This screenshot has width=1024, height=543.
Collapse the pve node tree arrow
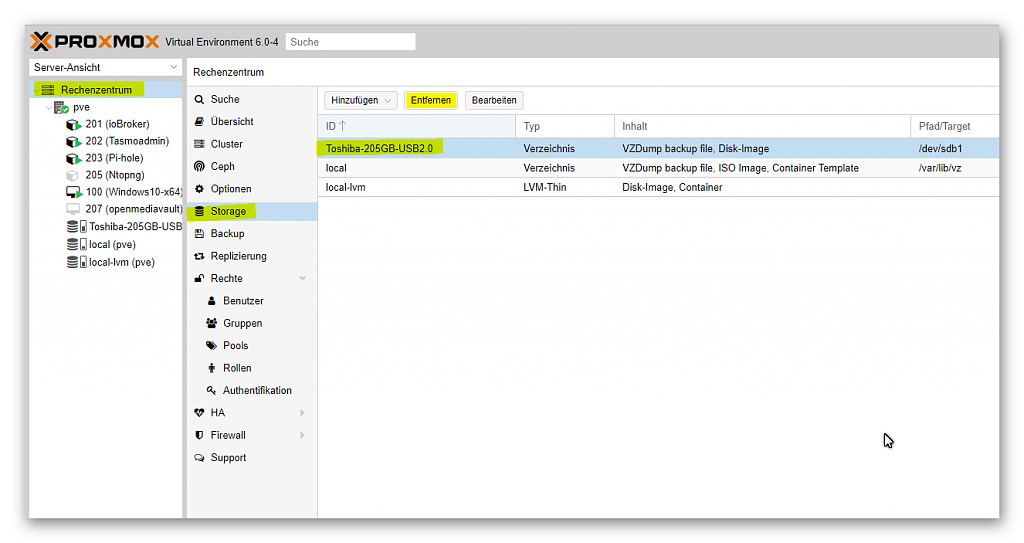coord(48,107)
